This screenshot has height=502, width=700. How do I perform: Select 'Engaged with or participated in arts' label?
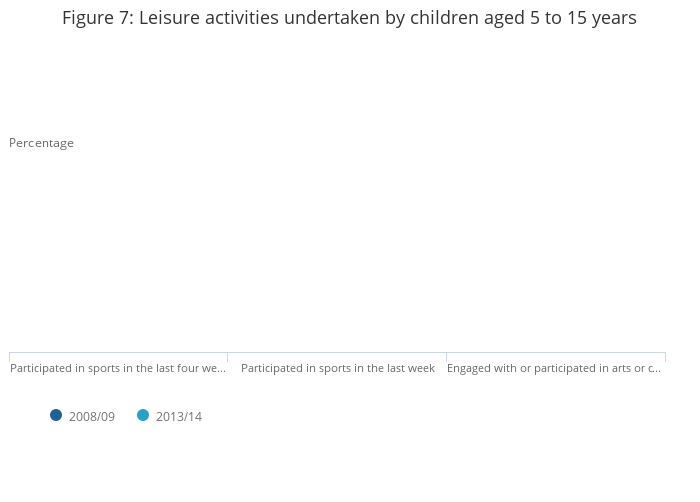[x=554, y=368]
